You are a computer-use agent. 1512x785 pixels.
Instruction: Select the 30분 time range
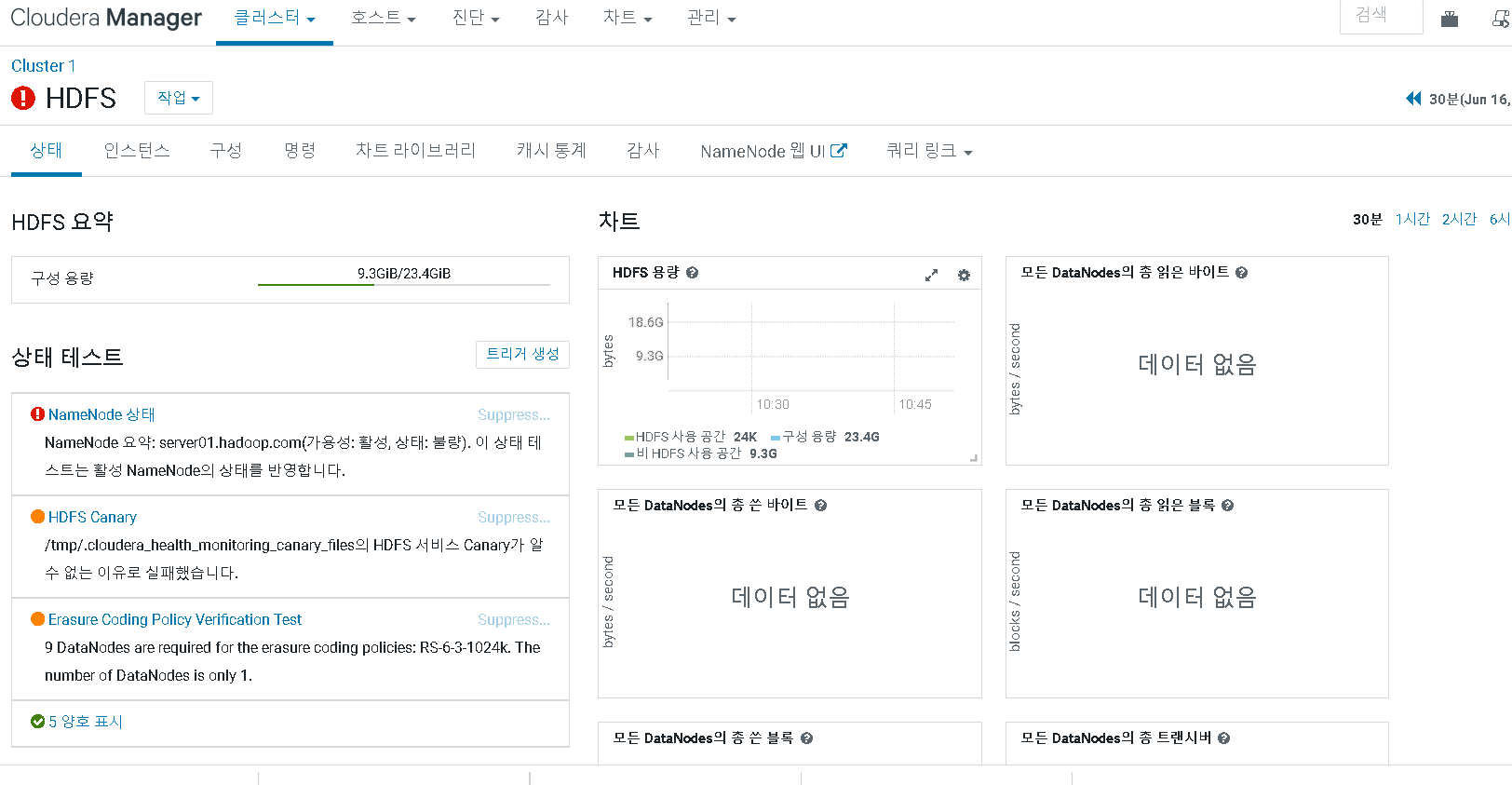[1368, 219]
